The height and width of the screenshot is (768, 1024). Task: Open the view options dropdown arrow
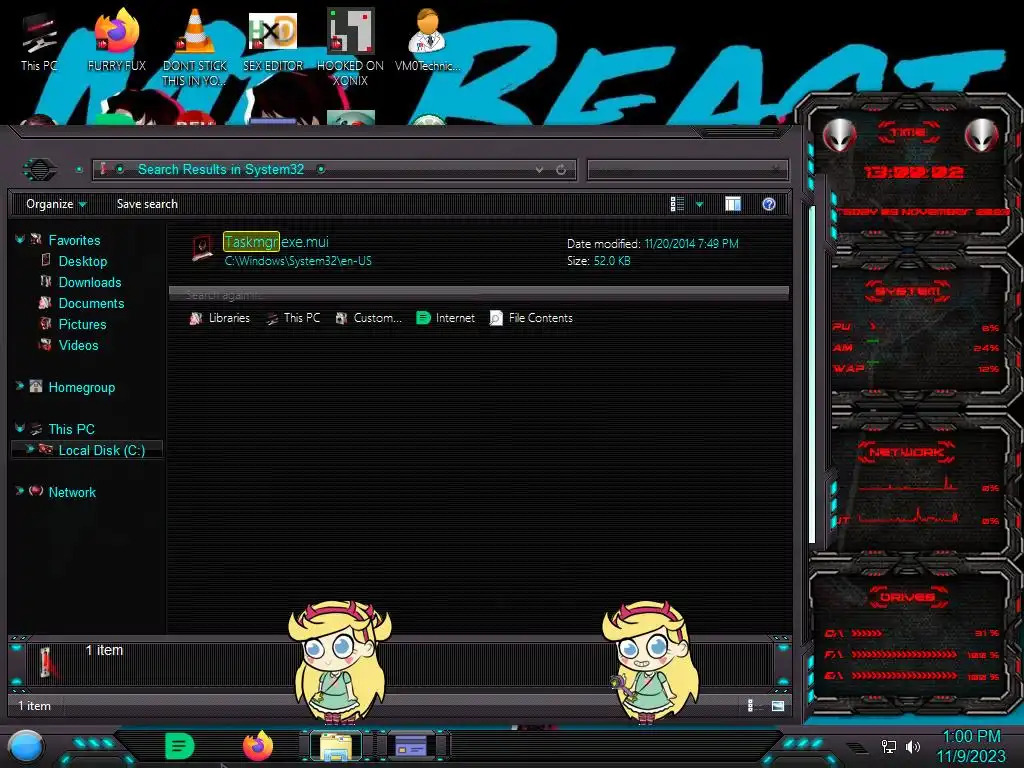pos(699,204)
